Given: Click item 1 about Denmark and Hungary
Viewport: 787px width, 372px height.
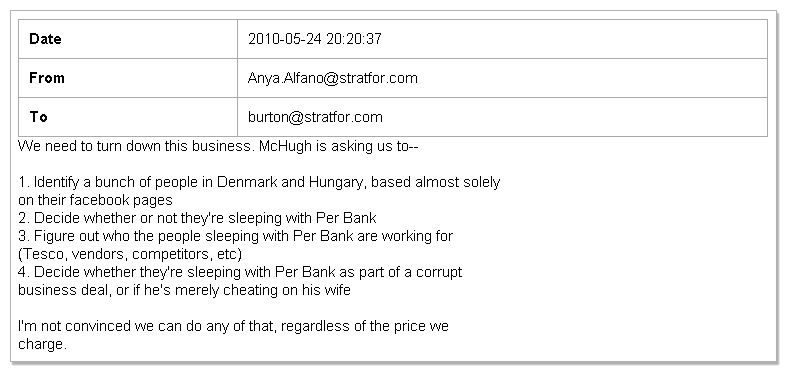Looking at the screenshot, I should pyautogui.click(x=259, y=182).
